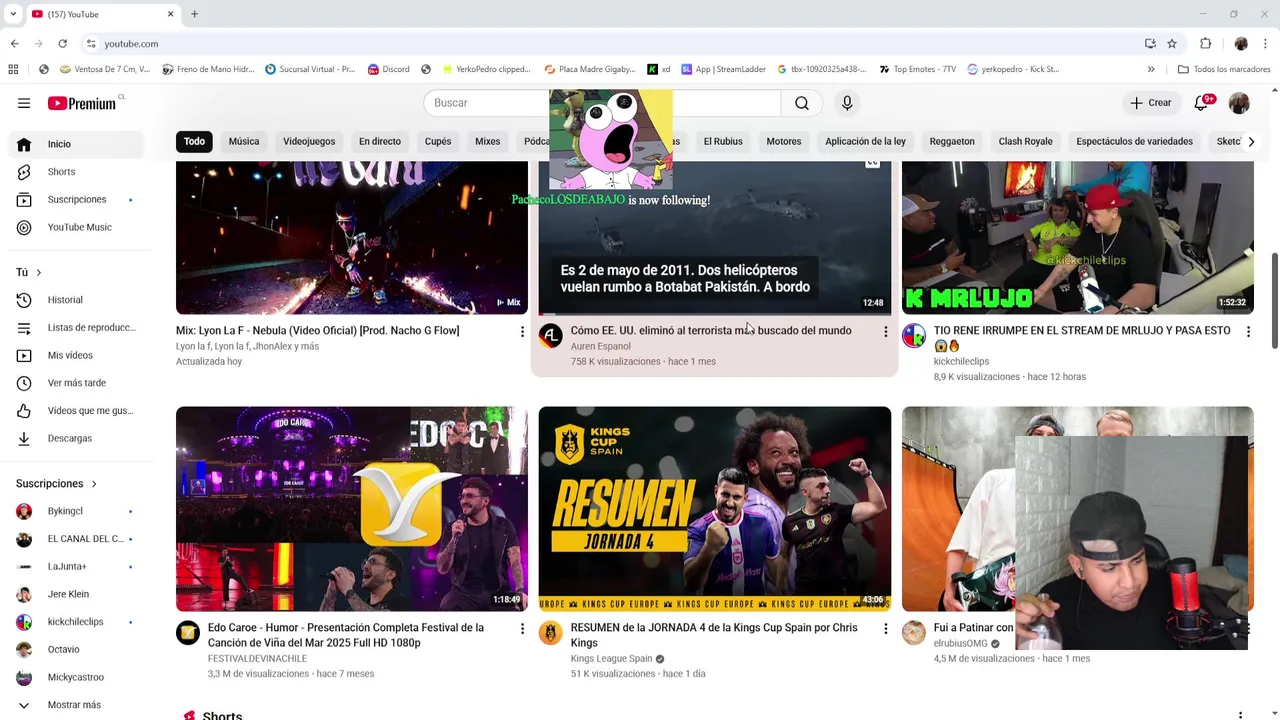The height and width of the screenshot is (720, 1280).
Task: Open kickchileclips channel in sidebar
Action: pos(77,622)
